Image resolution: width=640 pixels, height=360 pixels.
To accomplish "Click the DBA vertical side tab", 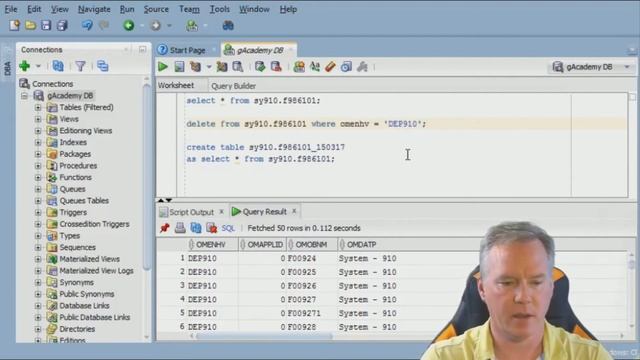I will (x=7, y=68).
